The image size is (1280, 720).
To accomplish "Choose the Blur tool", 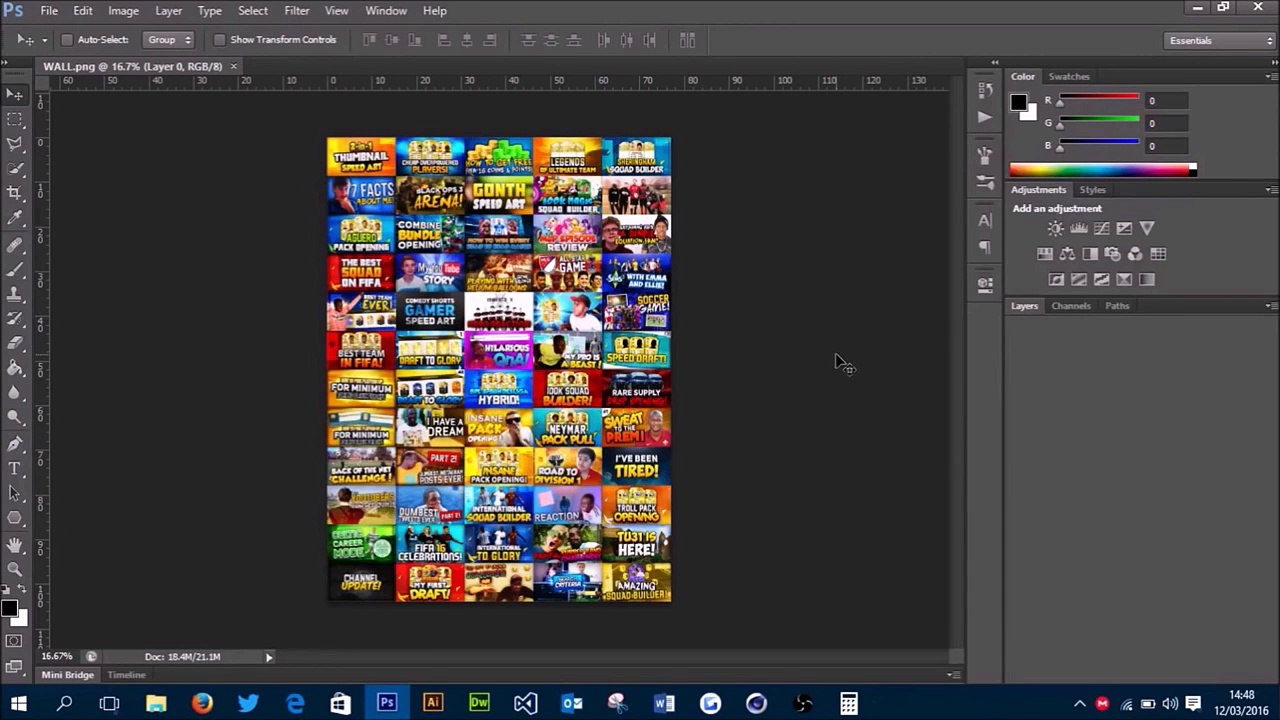I will [15, 394].
